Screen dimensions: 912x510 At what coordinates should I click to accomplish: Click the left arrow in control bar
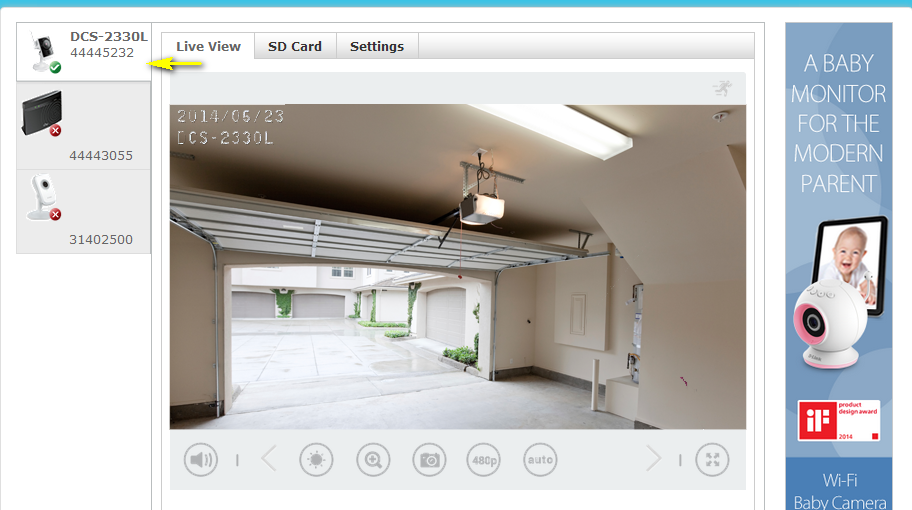tap(268, 460)
